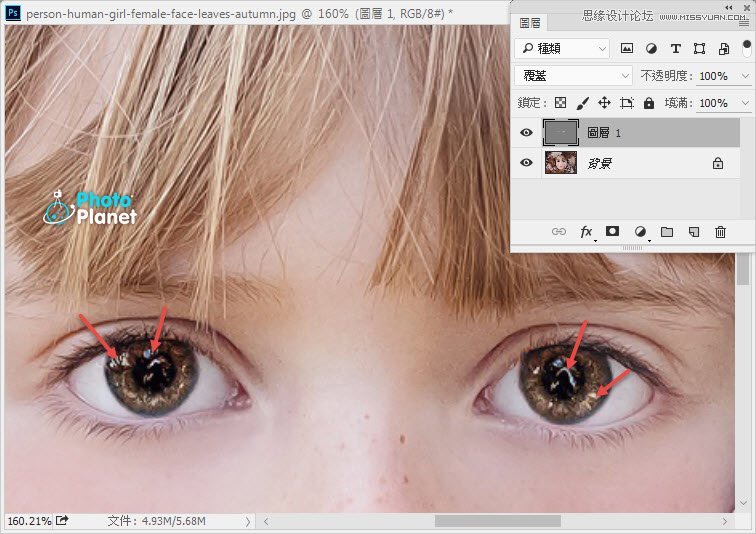This screenshot has width=756, height=534.
Task: Open the fx layer style menu
Action: 587,232
